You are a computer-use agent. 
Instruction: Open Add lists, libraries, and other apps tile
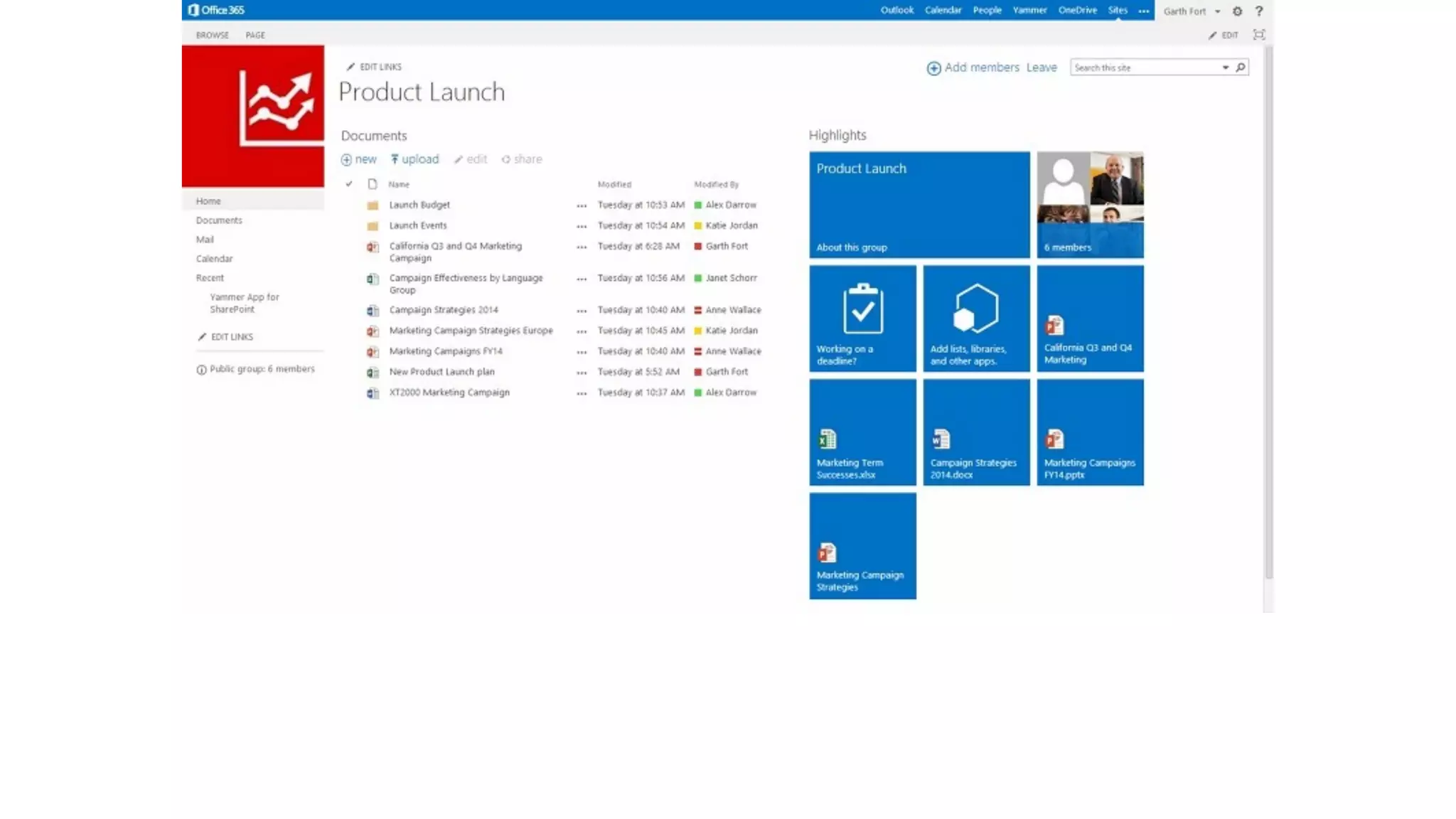point(976,318)
